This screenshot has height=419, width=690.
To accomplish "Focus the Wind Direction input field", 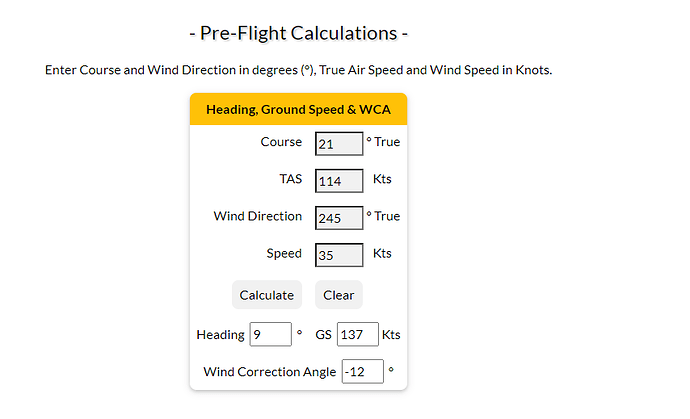I will point(338,217).
